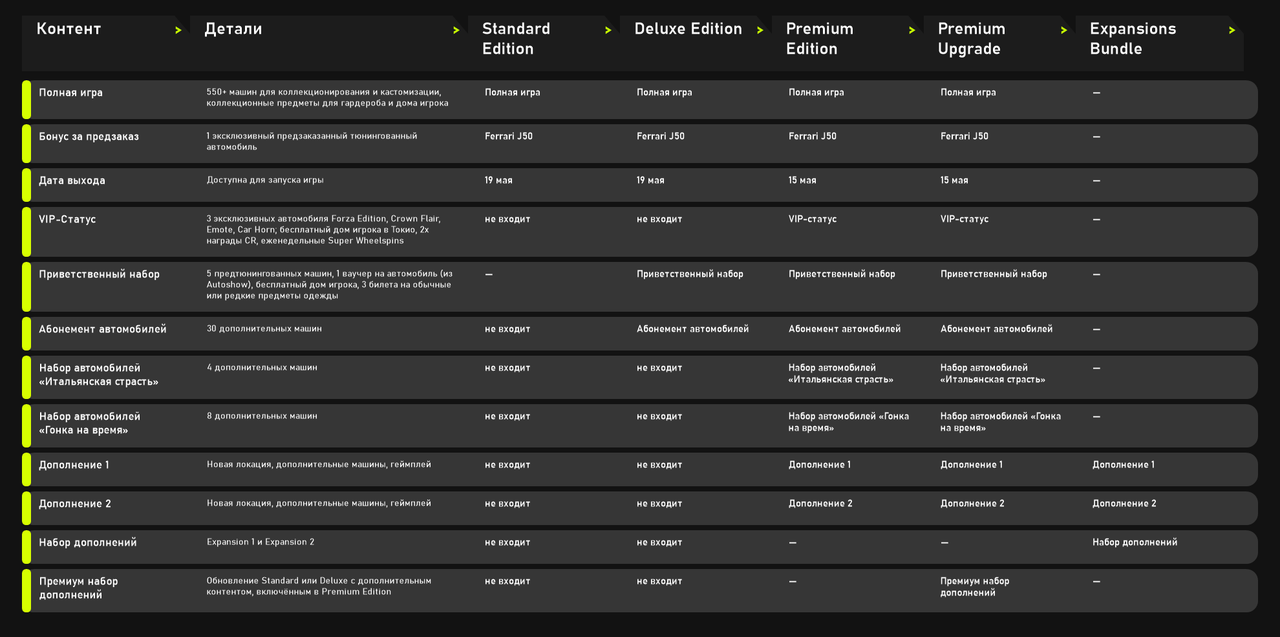The width and height of the screenshot is (1280, 637).
Task: Expand the Standard Edition column arrow
Action: [608, 30]
